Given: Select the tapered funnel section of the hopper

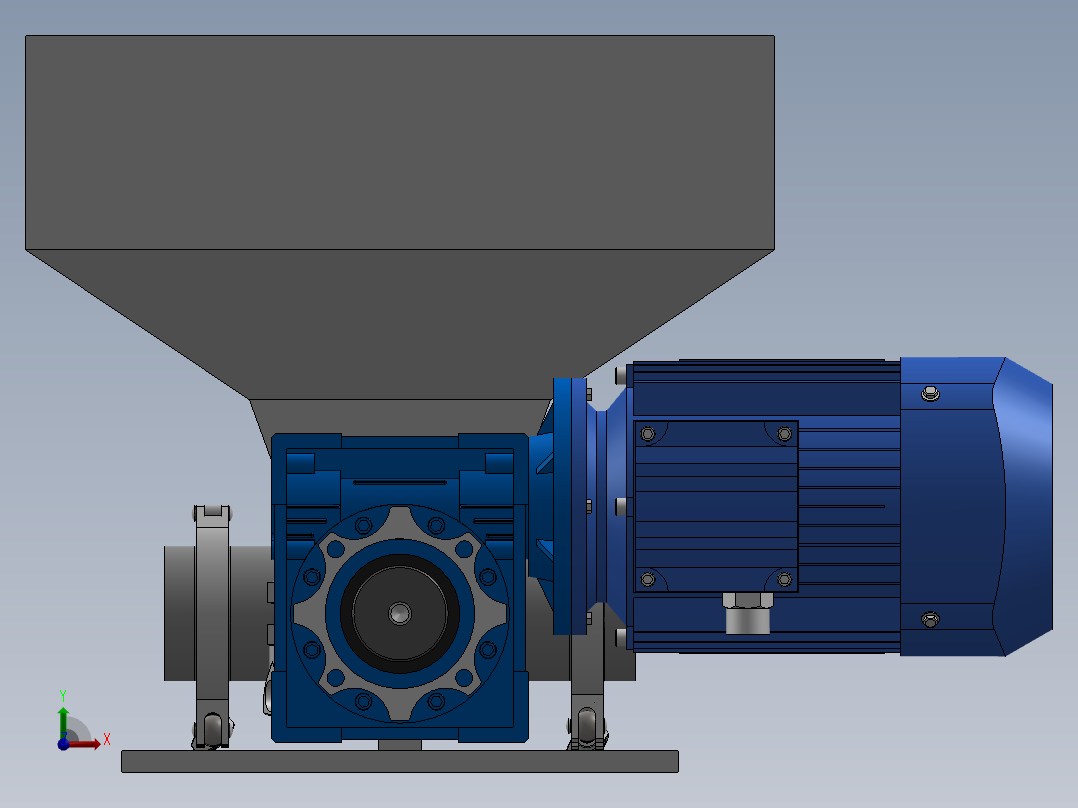Looking at the screenshot, I should 400,323.
